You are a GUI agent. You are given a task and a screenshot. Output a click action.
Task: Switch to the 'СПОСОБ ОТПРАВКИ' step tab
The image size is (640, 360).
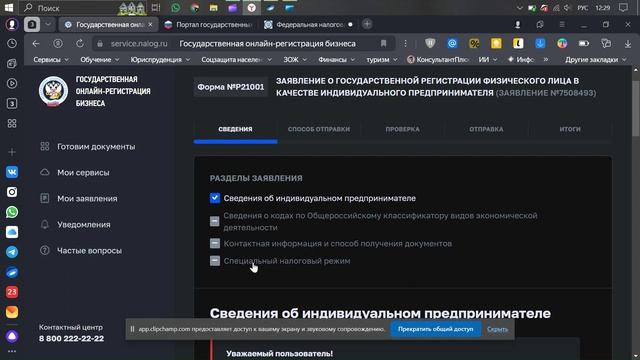[319, 129]
